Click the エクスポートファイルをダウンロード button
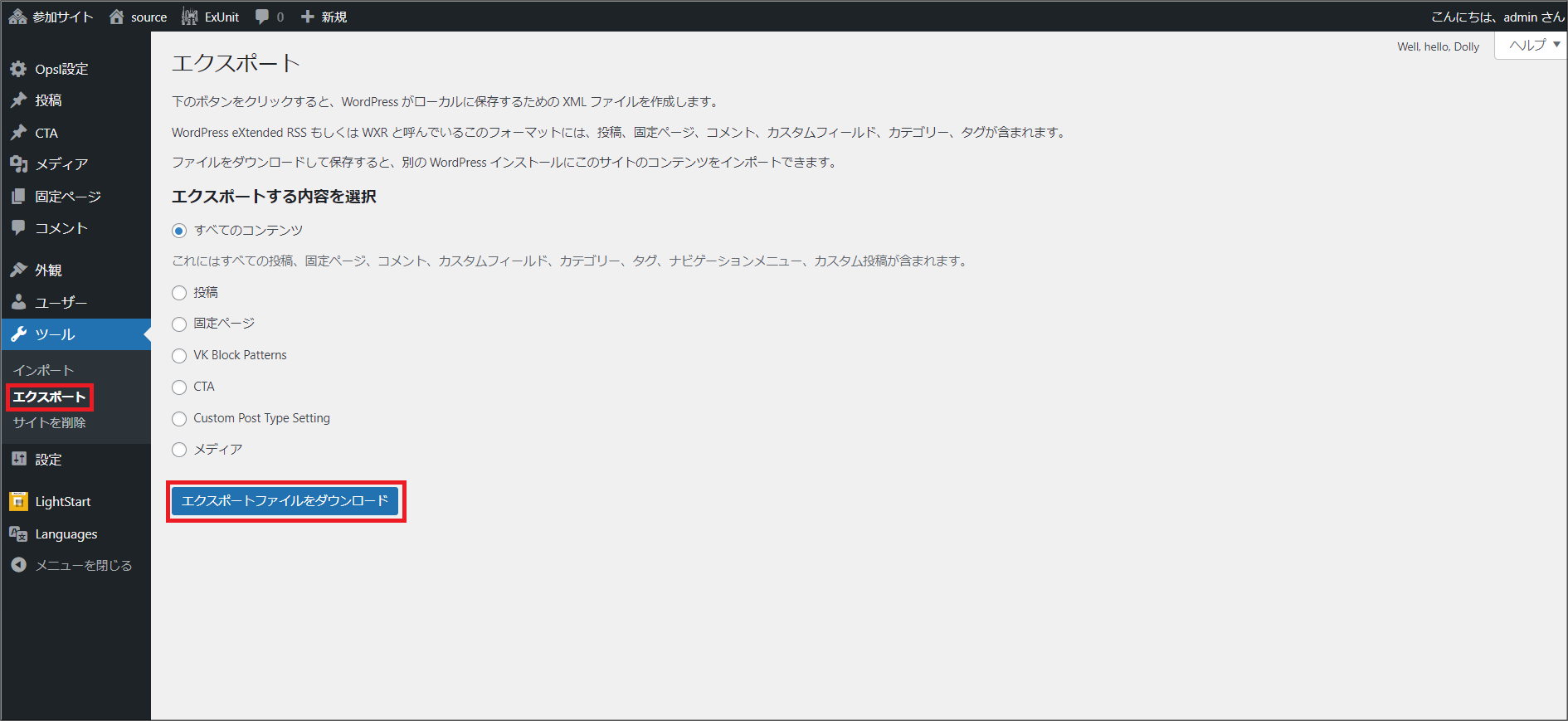1568x721 pixels. point(285,501)
